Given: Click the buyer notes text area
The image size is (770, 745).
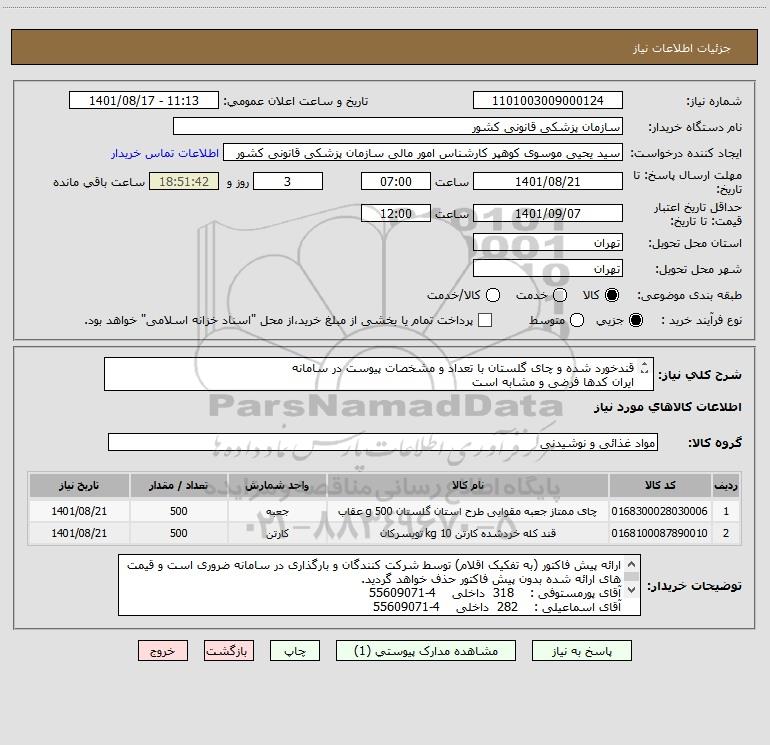Looking at the screenshot, I should (379, 585).
